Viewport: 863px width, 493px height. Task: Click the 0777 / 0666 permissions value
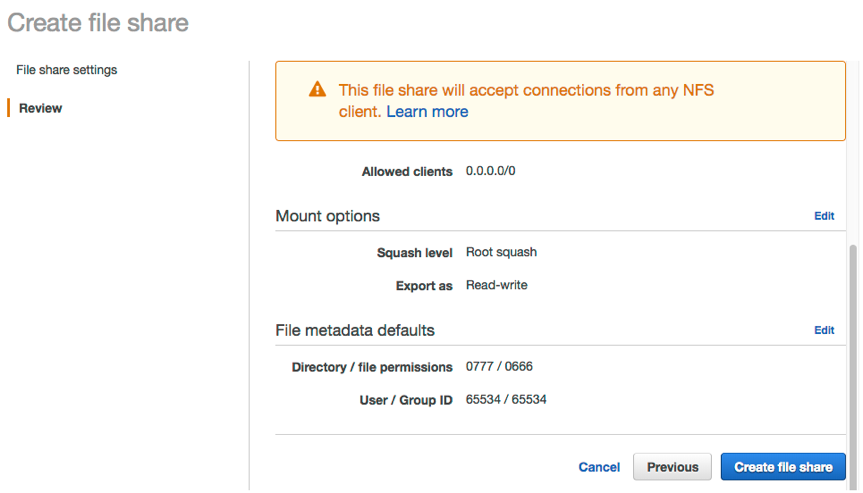click(x=499, y=366)
